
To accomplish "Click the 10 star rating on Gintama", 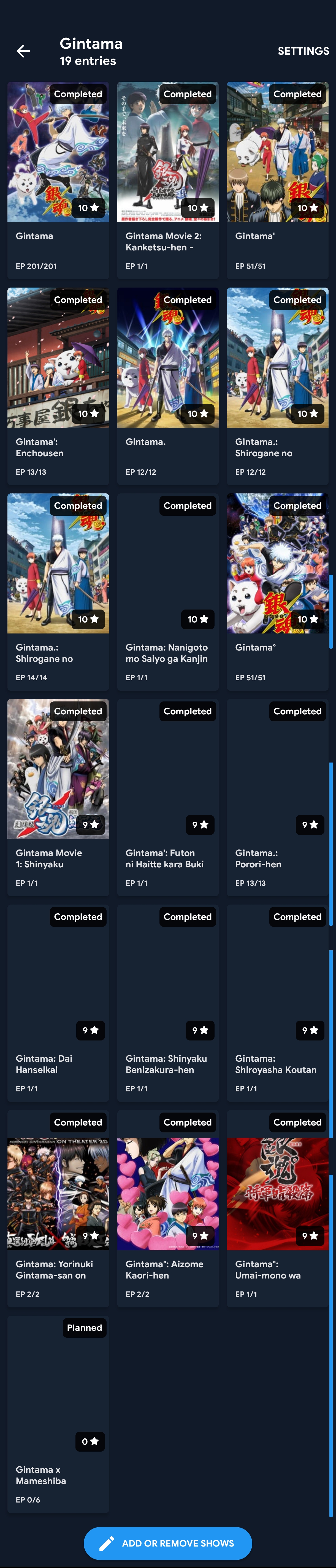I will 88,207.
